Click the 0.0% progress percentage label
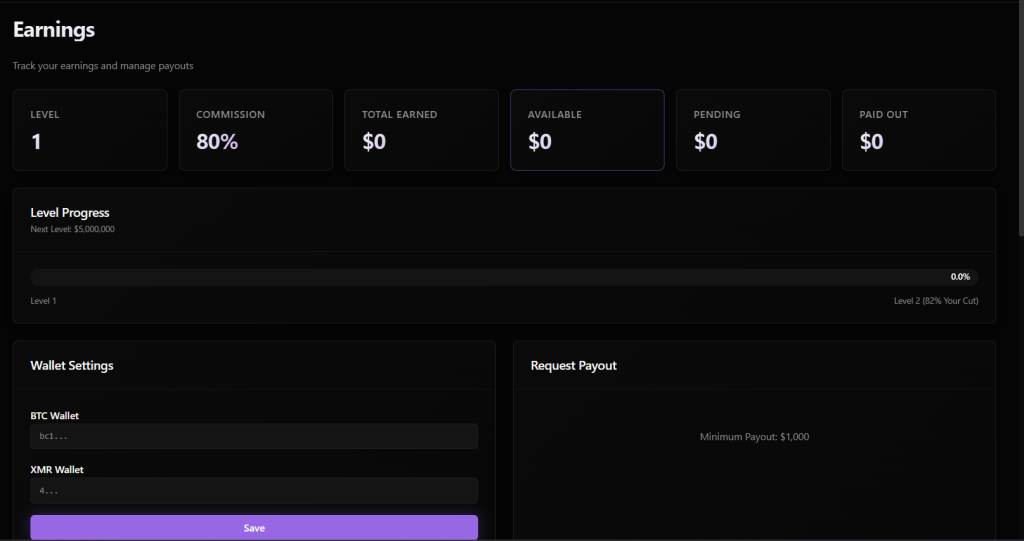The width and height of the screenshot is (1024, 541). point(959,277)
